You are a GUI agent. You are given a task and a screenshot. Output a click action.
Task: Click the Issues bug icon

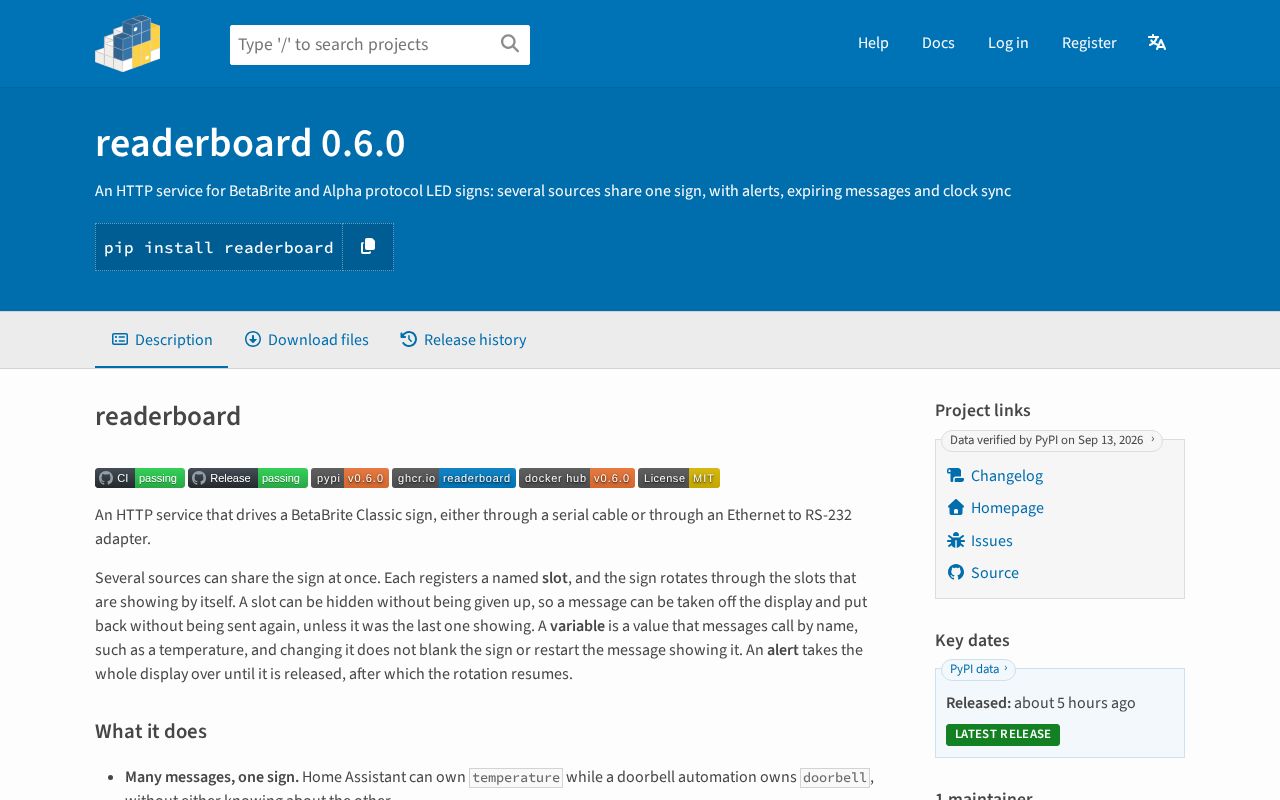pos(956,541)
